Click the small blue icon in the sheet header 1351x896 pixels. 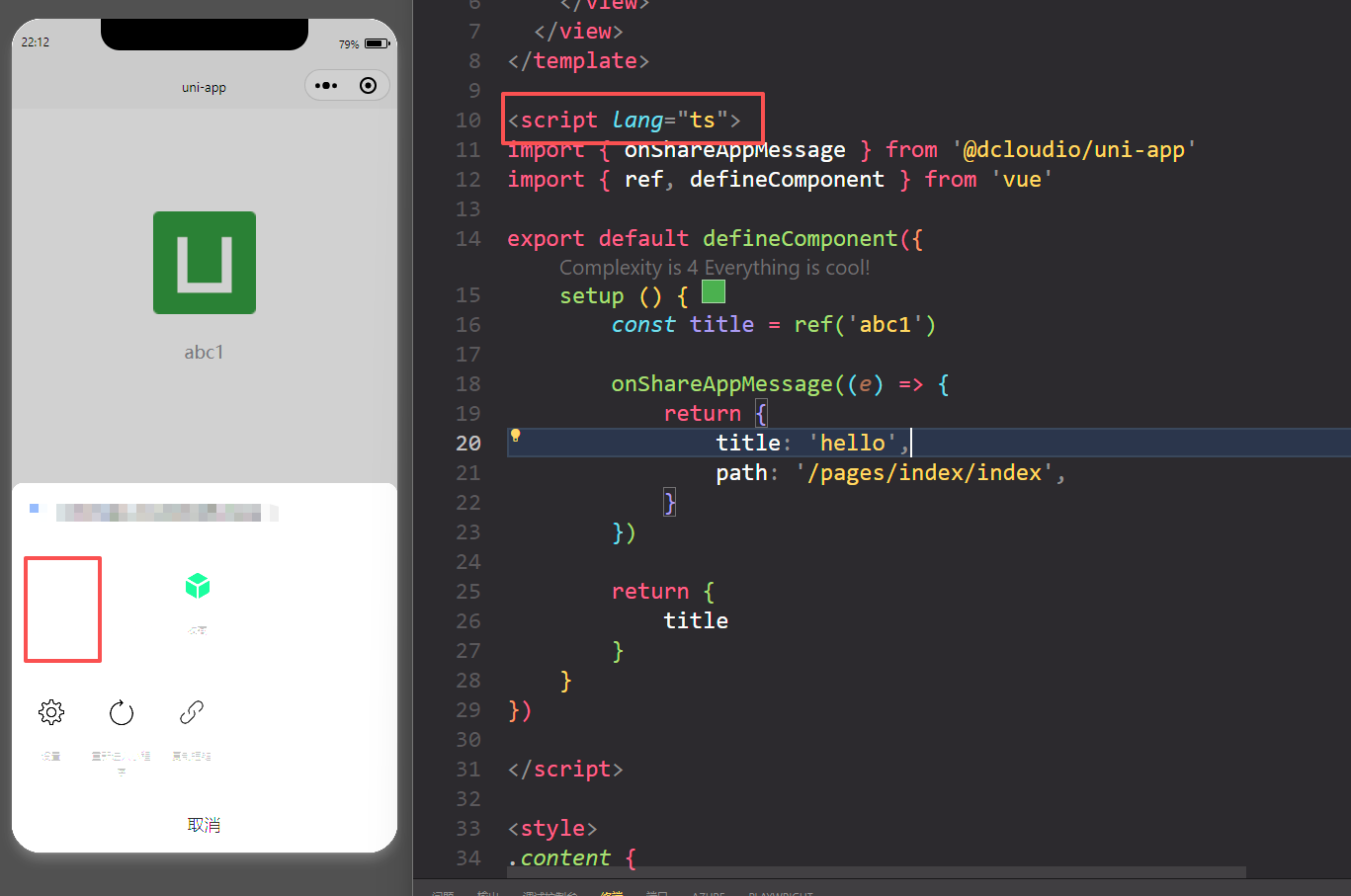coord(34,508)
